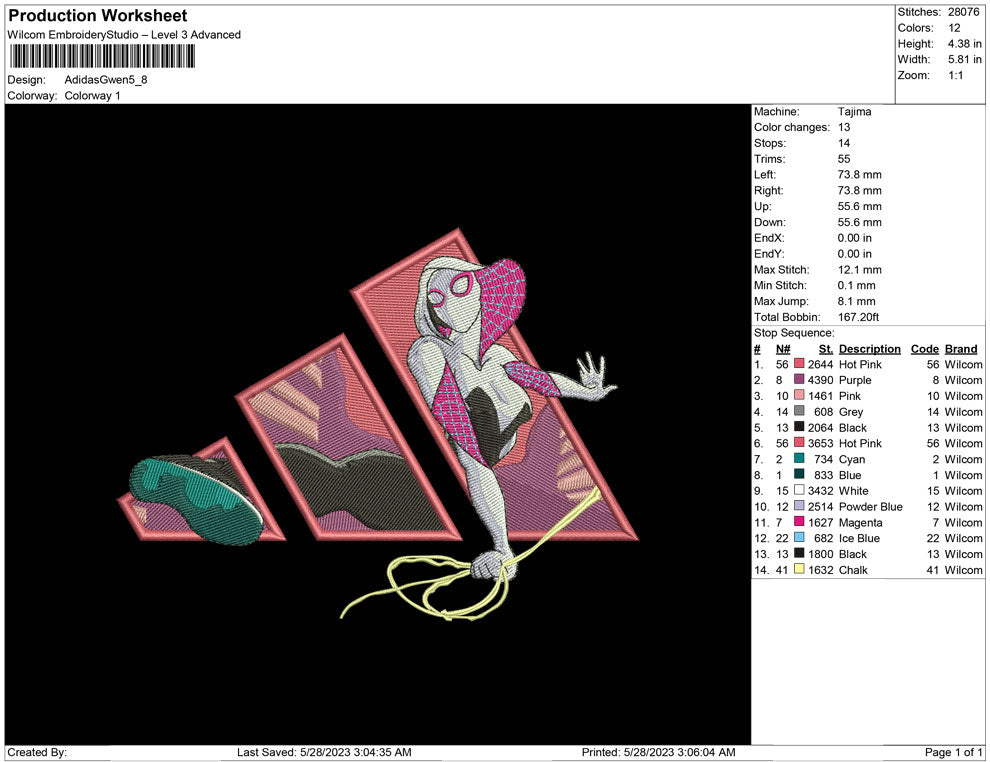Click the design name AdidasGwen5_8

106,80
